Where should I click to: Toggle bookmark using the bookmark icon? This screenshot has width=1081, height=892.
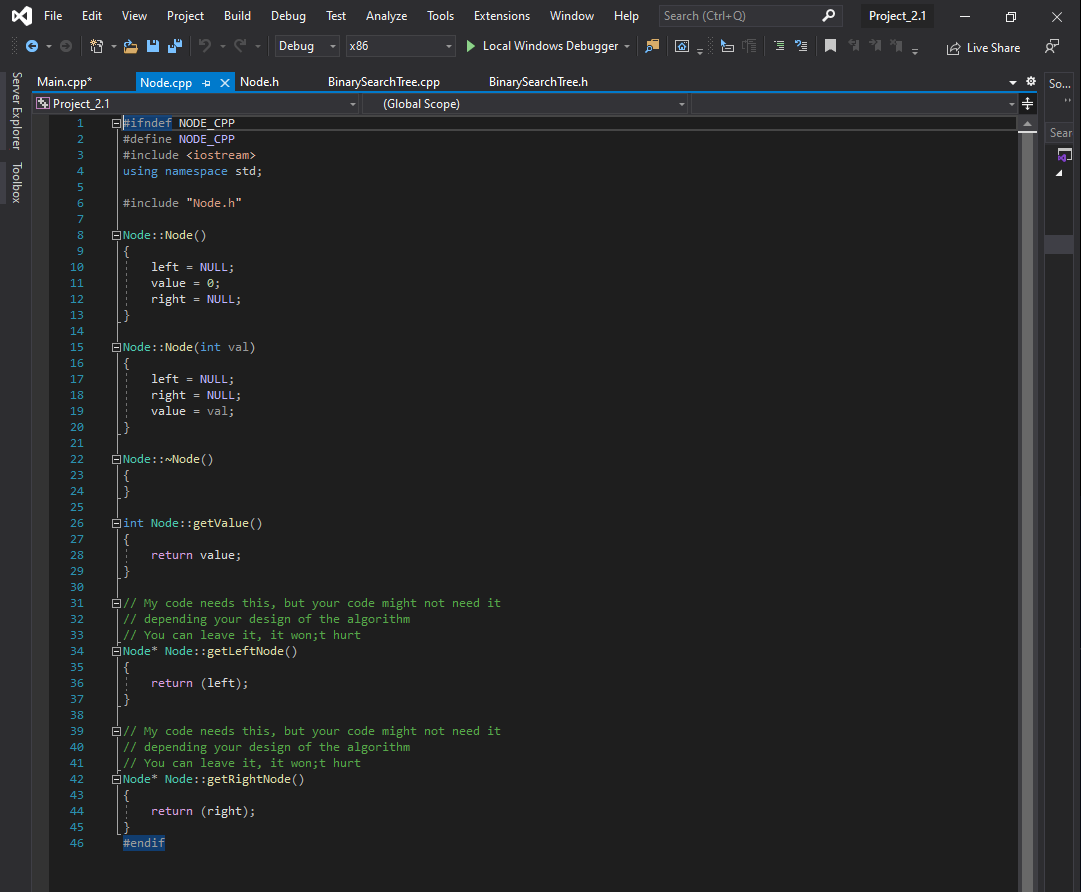pos(830,46)
